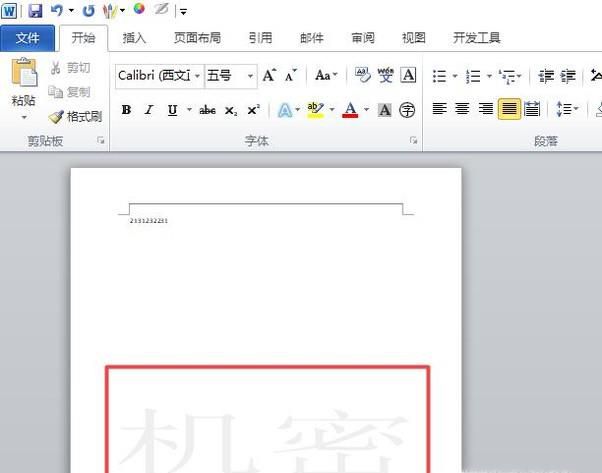
Task: Click the Increase Indent icon
Action: [x=568, y=76]
